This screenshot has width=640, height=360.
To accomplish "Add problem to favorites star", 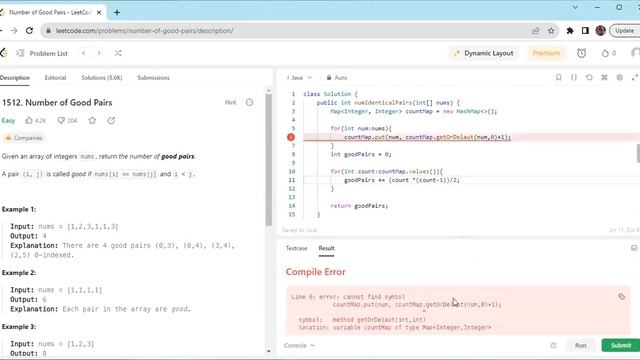I will 92,120.
